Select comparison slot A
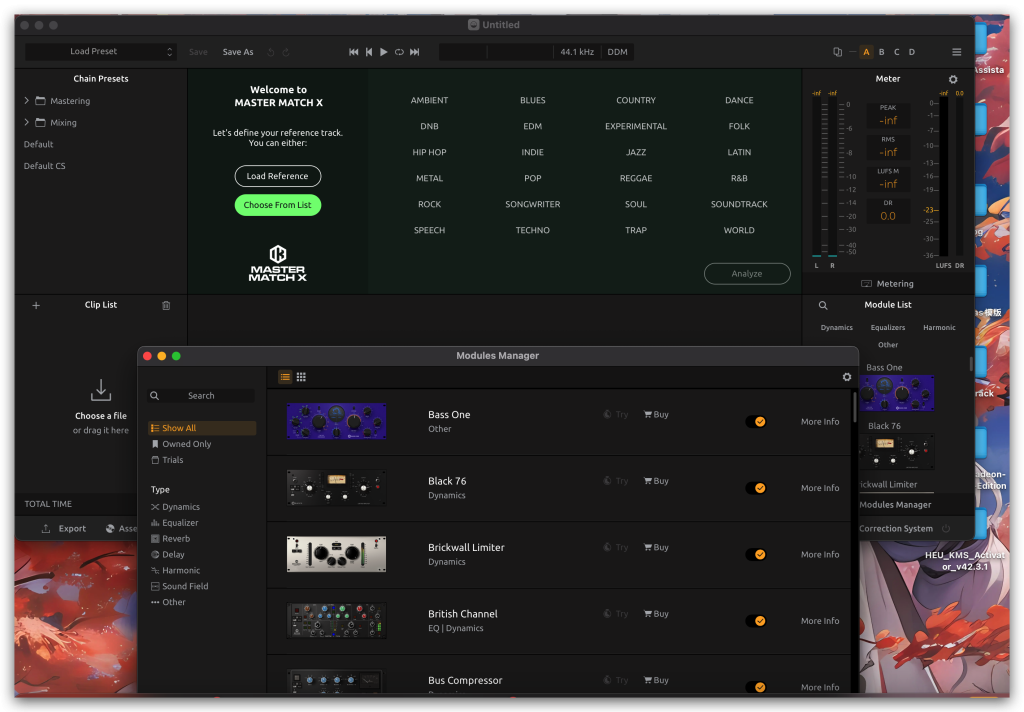The width and height of the screenshot is (1024, 712). coord(866,52)
